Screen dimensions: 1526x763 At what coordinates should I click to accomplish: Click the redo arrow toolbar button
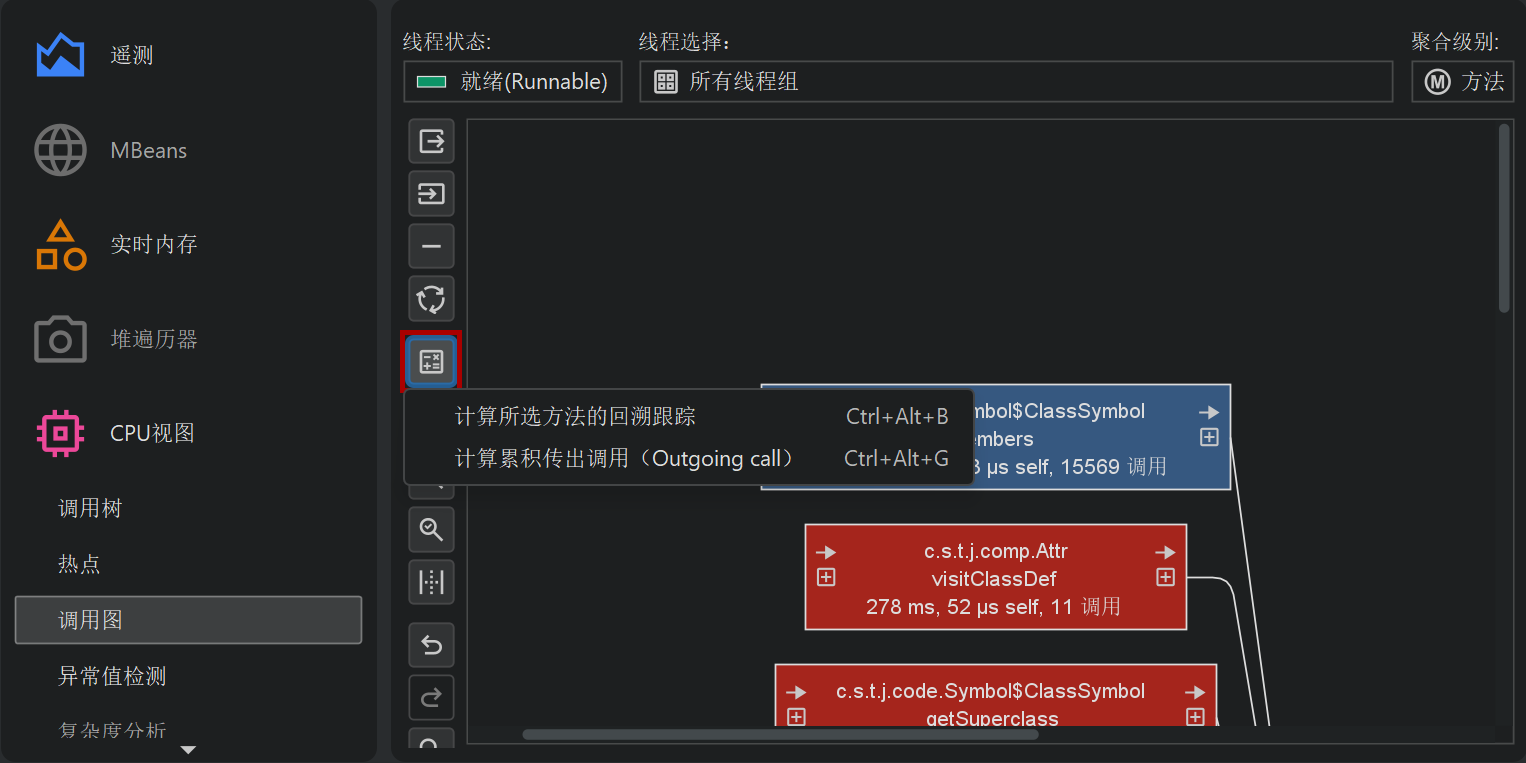(431, 698)
